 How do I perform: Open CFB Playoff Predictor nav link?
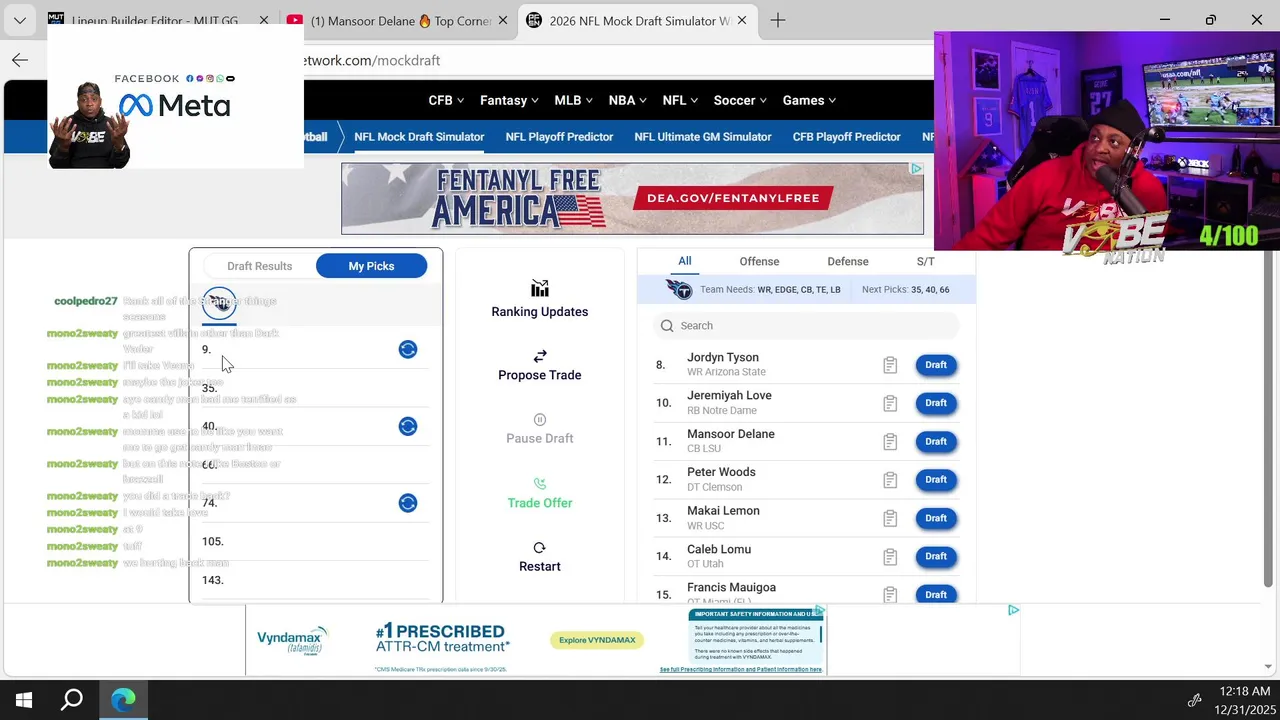(847, 137)
